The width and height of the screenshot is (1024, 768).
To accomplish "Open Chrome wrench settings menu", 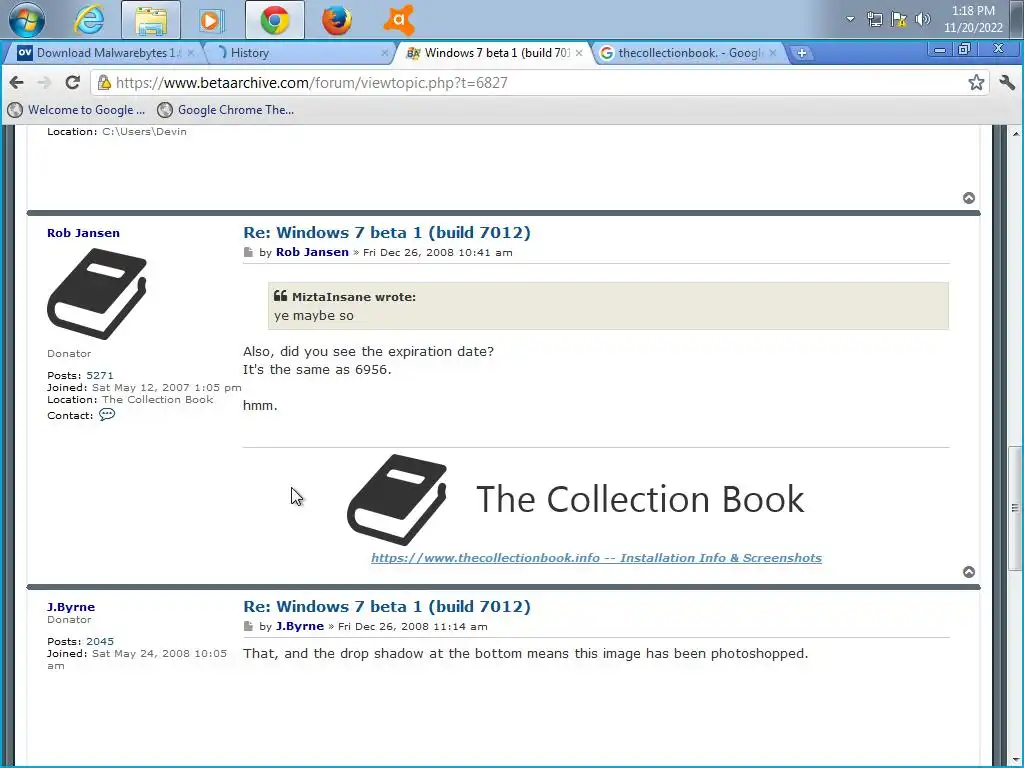I will [1007, 82].
